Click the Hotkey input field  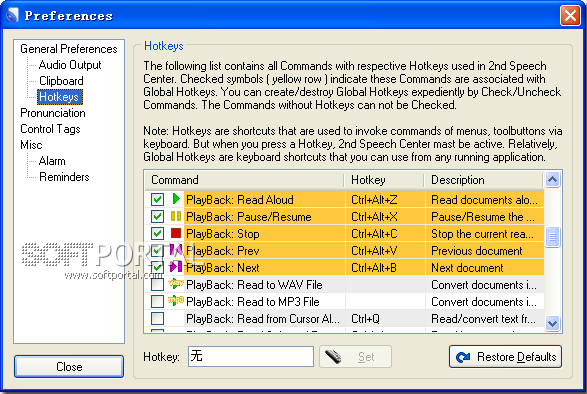(250, 356)
